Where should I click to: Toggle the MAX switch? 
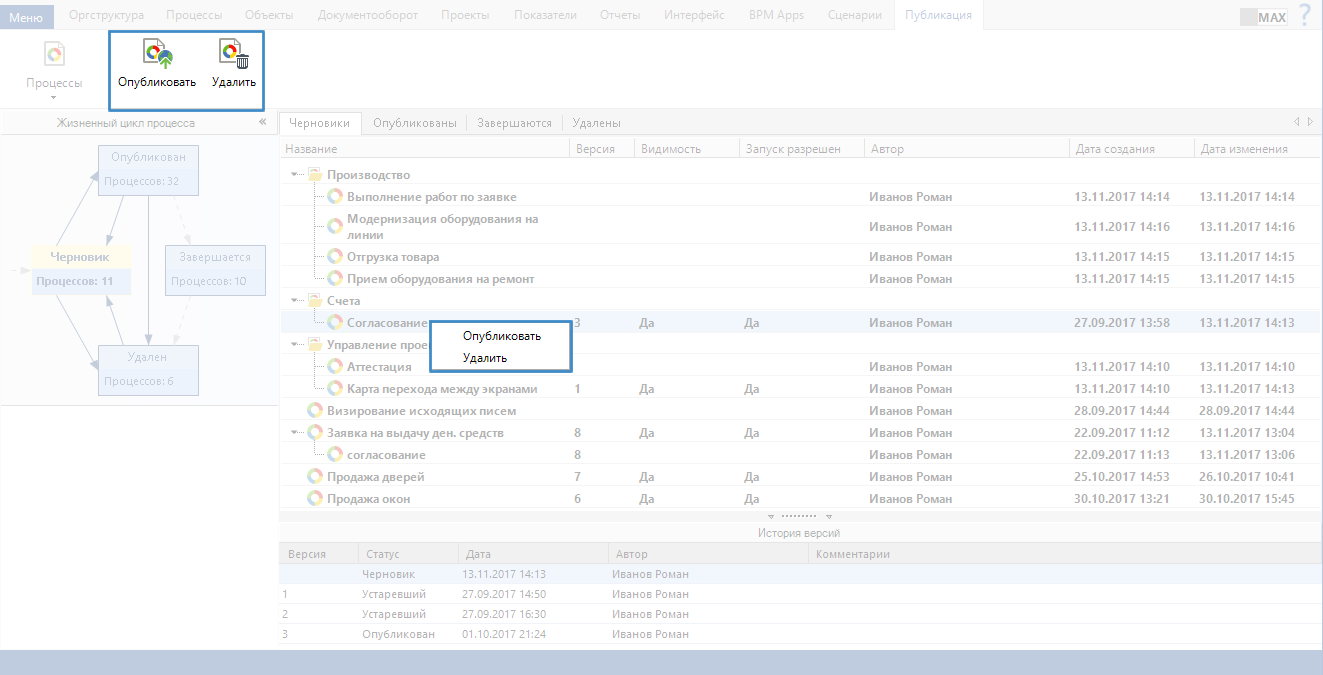coord(1263,17)
